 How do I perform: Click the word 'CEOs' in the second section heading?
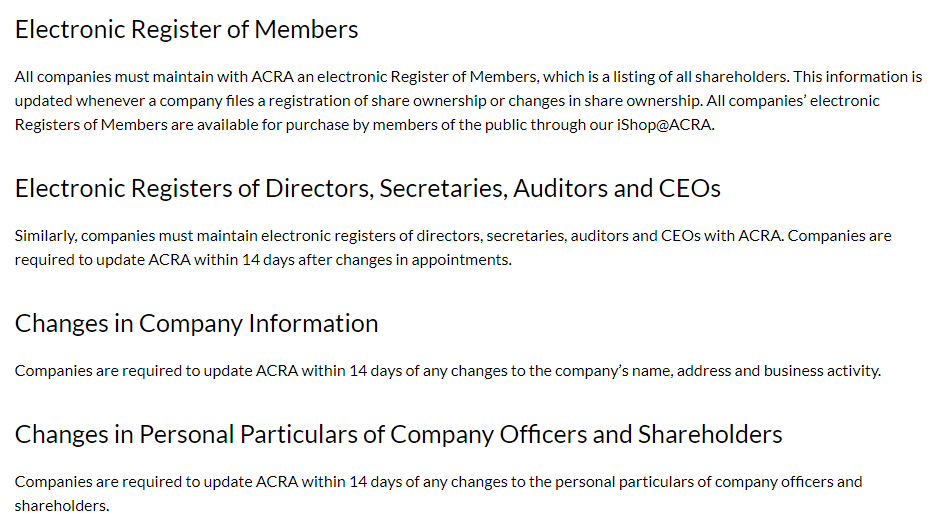click(689, 189)
